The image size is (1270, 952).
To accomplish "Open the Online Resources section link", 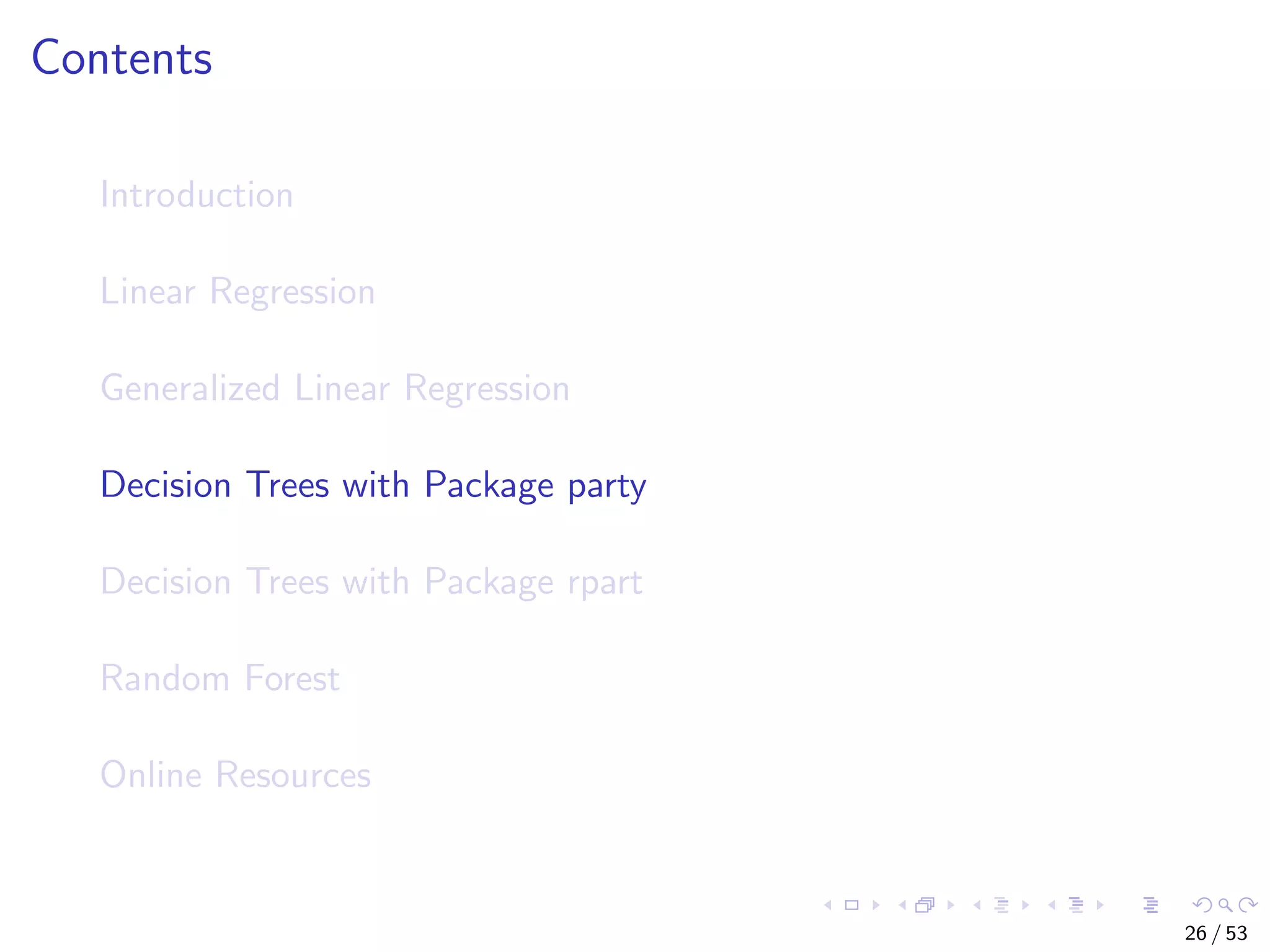I will [236, 775].
